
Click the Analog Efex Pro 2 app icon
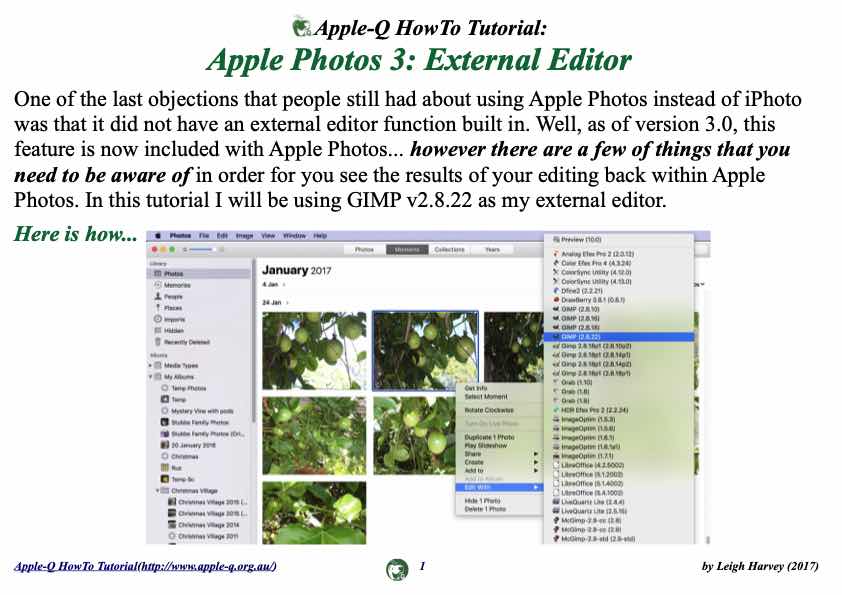click(556, 253)
